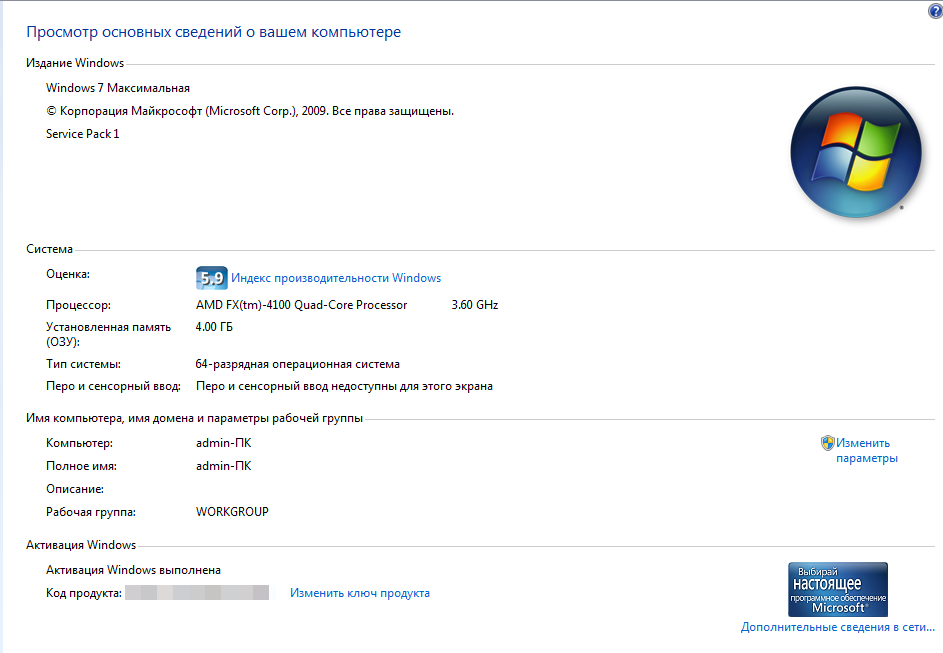943x653 pixels.
Task: Click the Полное имя: label
Action: [x=81, y=466]
